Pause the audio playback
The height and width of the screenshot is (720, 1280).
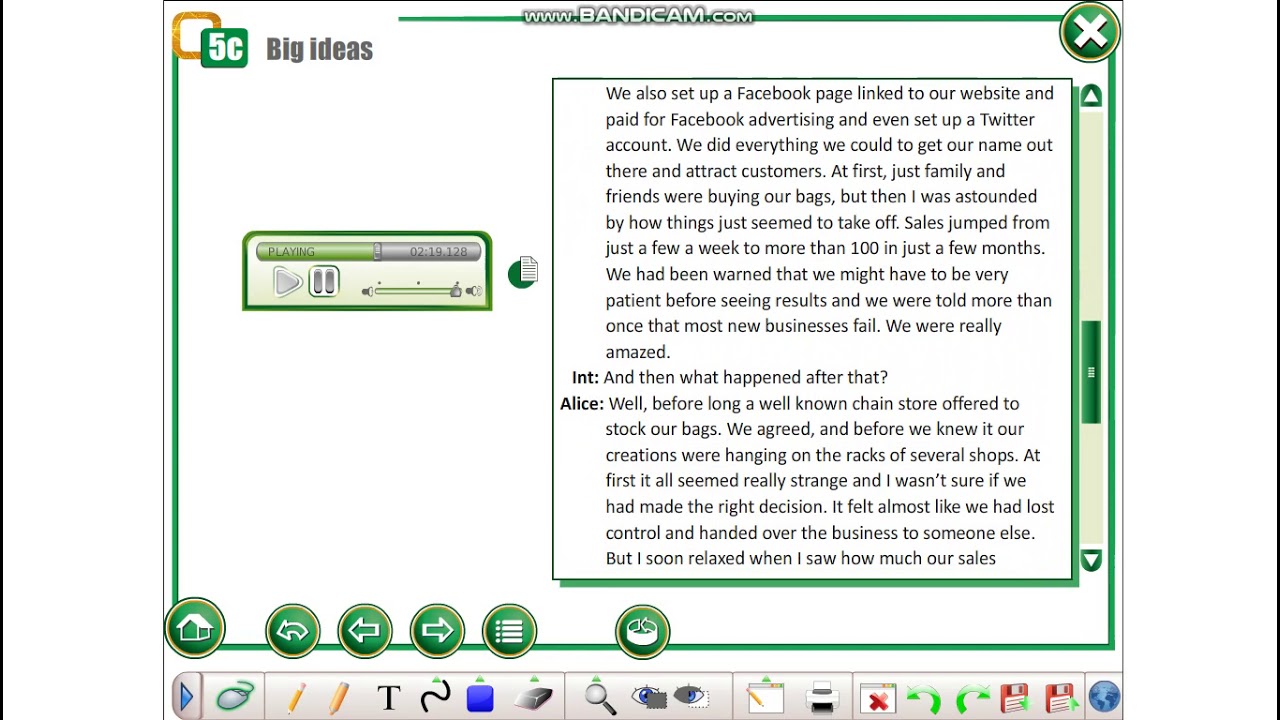[324, 282]
